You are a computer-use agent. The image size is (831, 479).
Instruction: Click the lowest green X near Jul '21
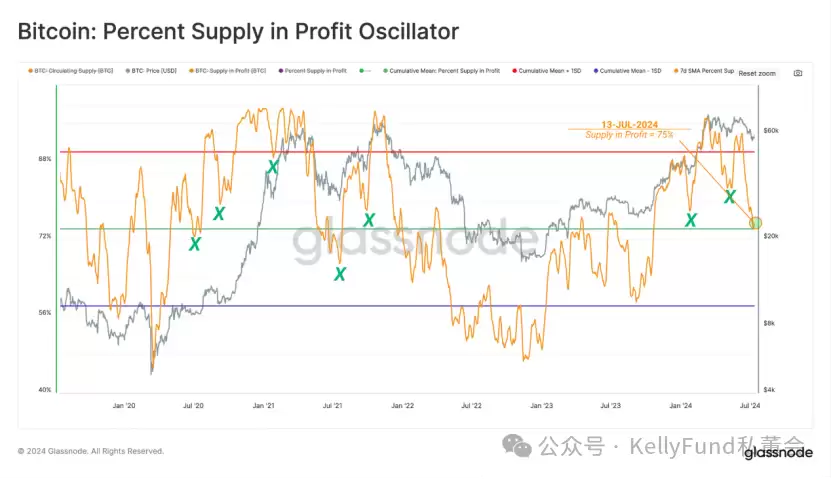tap(340, 273)
